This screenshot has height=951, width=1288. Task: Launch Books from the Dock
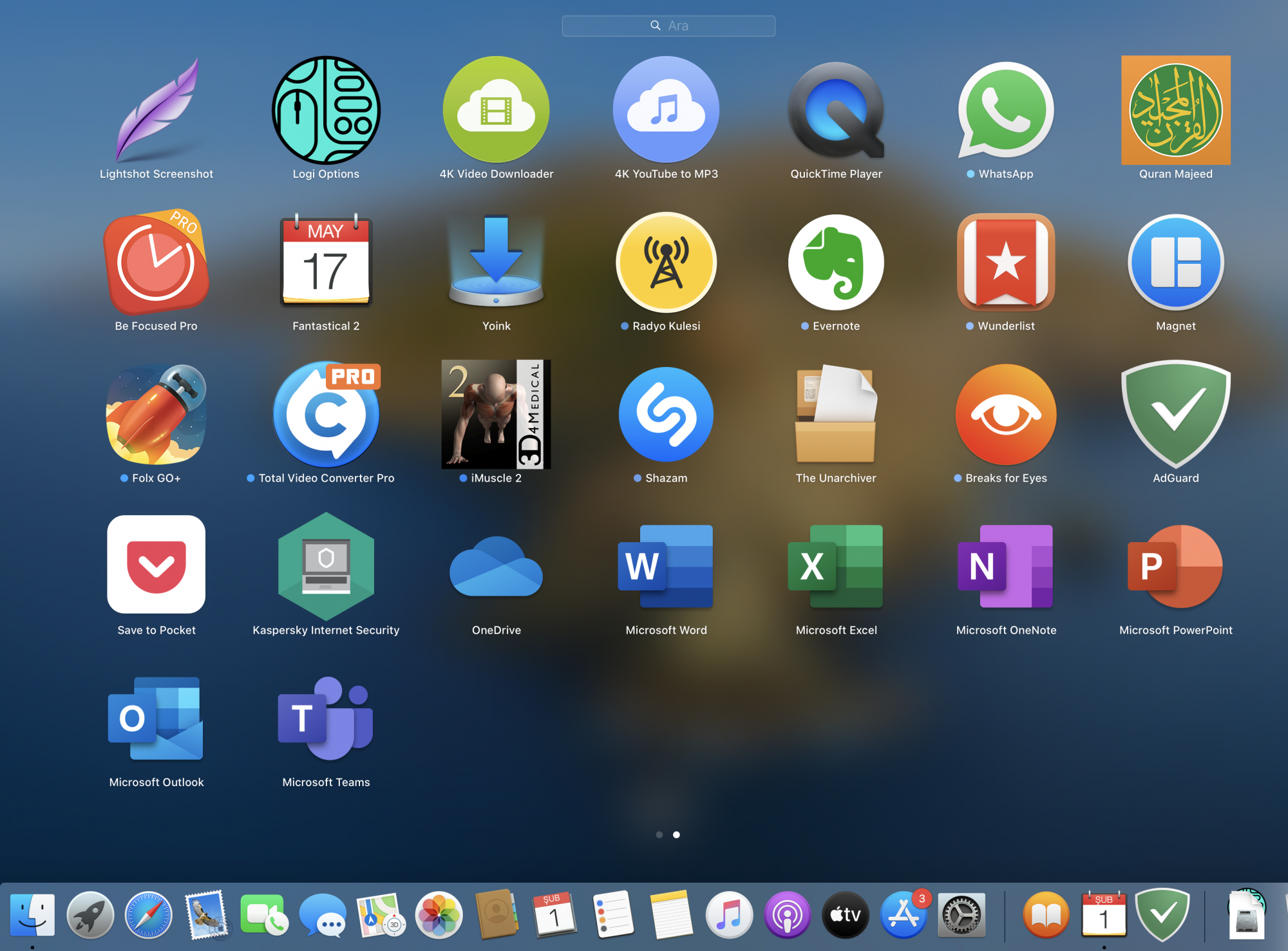point(1046,915)
